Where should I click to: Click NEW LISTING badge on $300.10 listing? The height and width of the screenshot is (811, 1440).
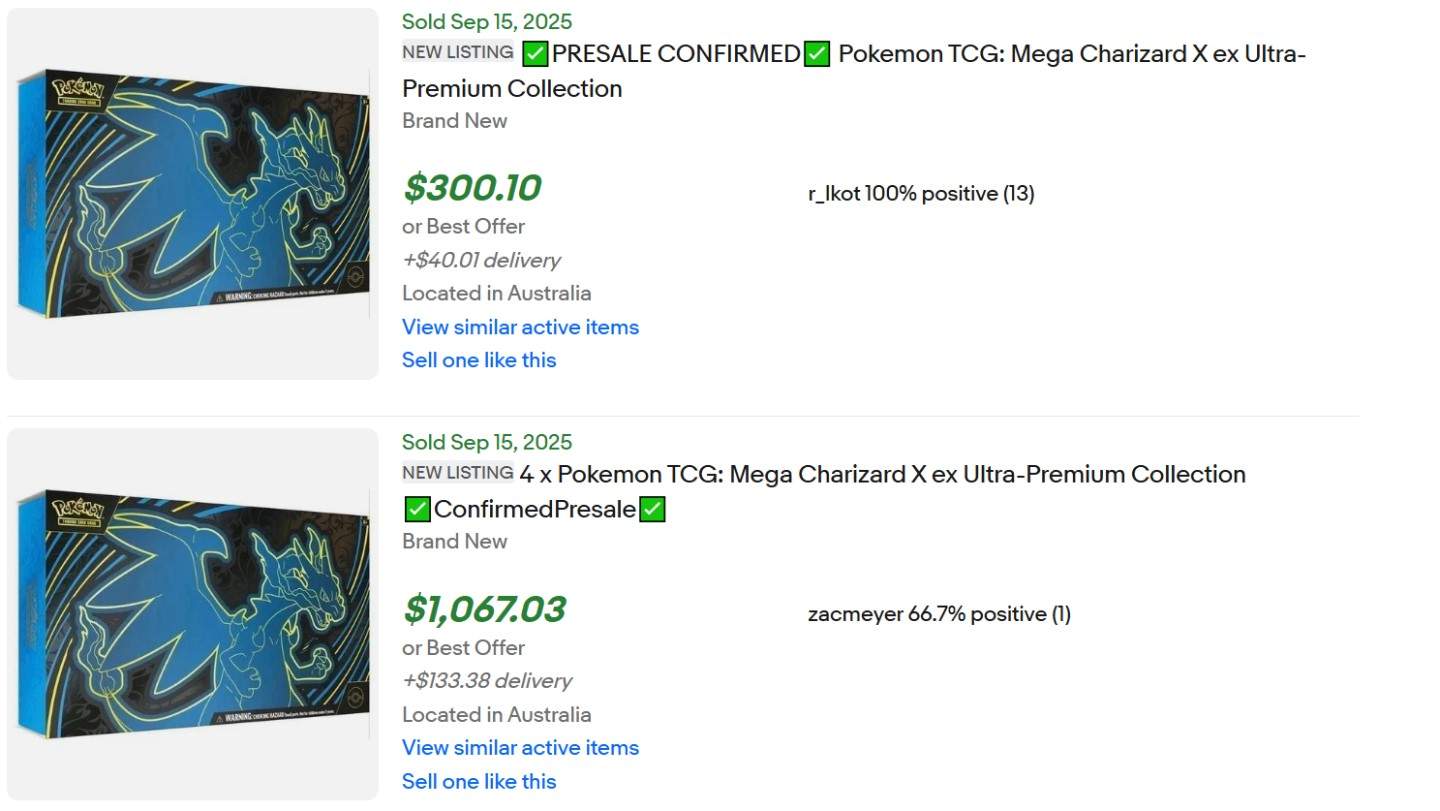458,52
